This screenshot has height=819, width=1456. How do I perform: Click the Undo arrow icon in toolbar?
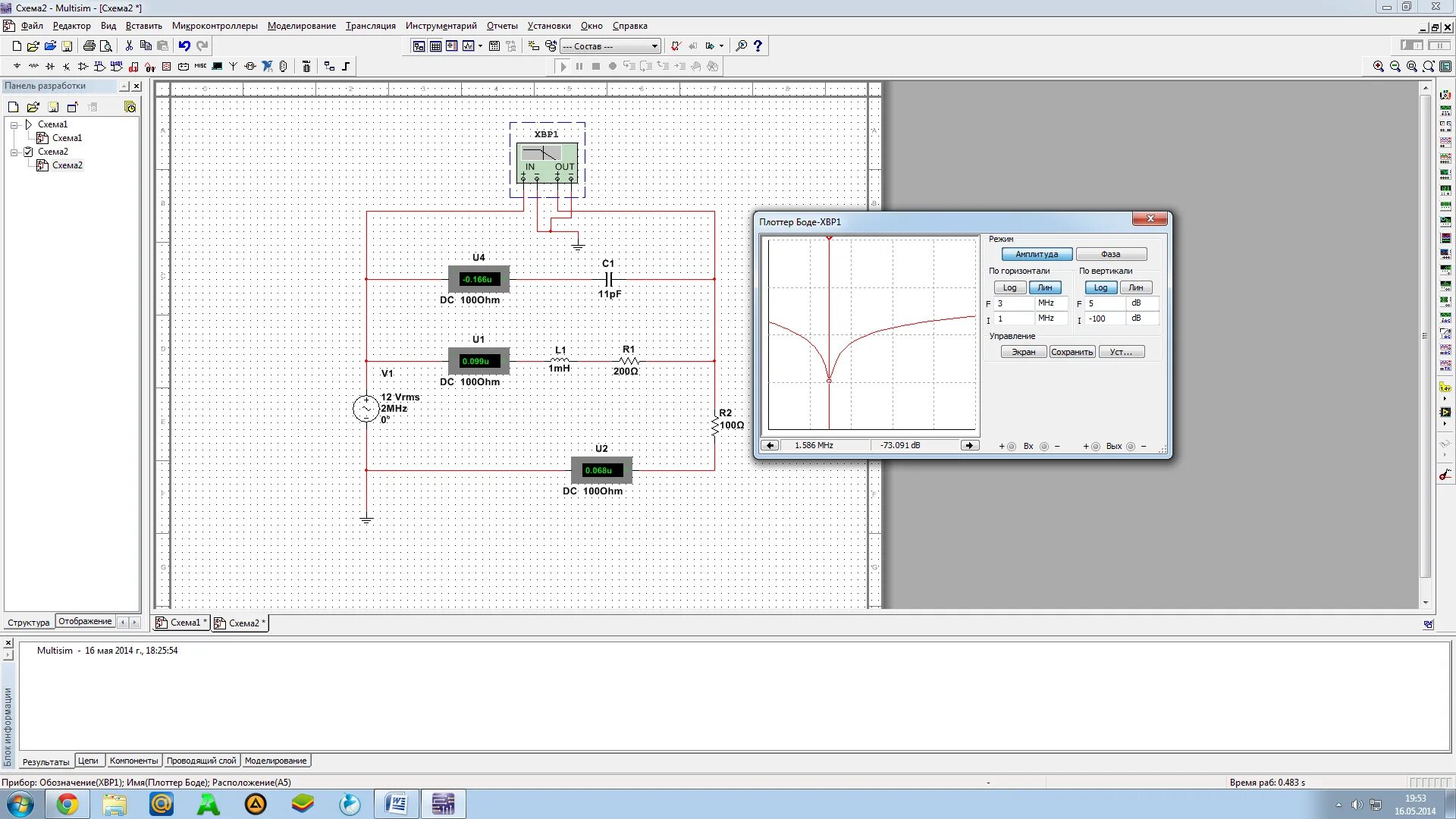point(184,45)
